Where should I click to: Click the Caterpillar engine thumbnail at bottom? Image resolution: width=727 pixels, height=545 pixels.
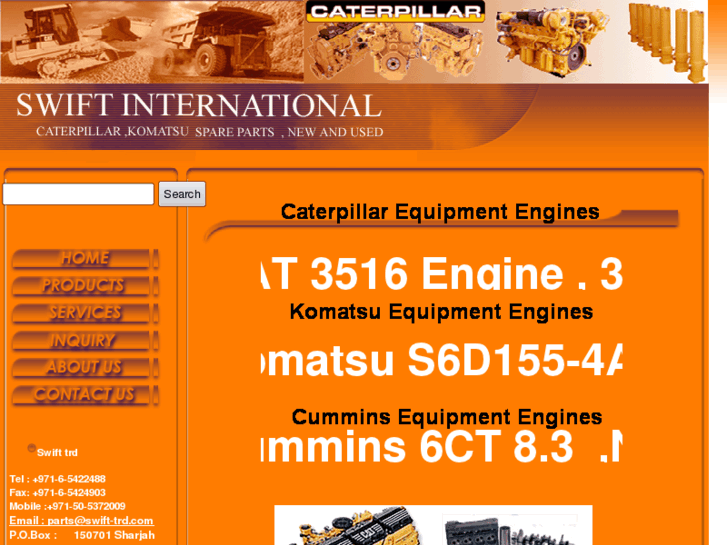(x=357, y=526)
